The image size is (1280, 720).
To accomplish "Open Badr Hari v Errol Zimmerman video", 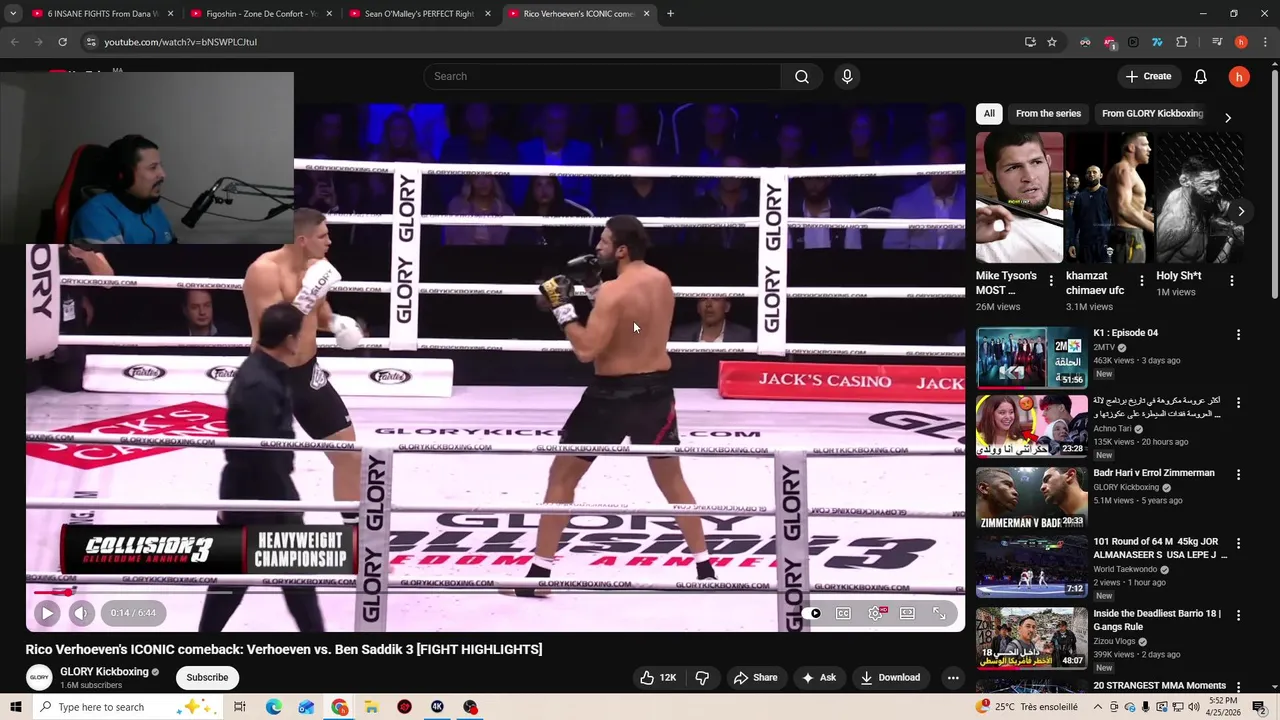I will coord(1031,497).
